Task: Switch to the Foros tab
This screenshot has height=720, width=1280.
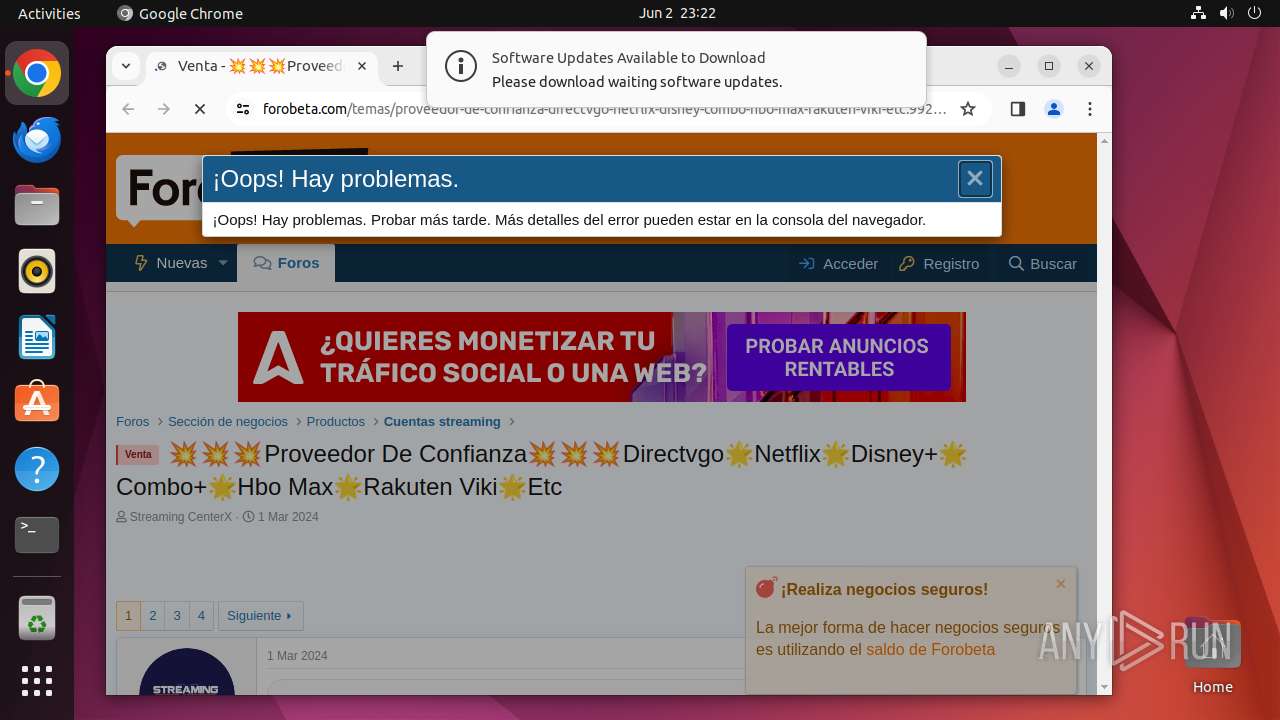Action: click(286, 263)
